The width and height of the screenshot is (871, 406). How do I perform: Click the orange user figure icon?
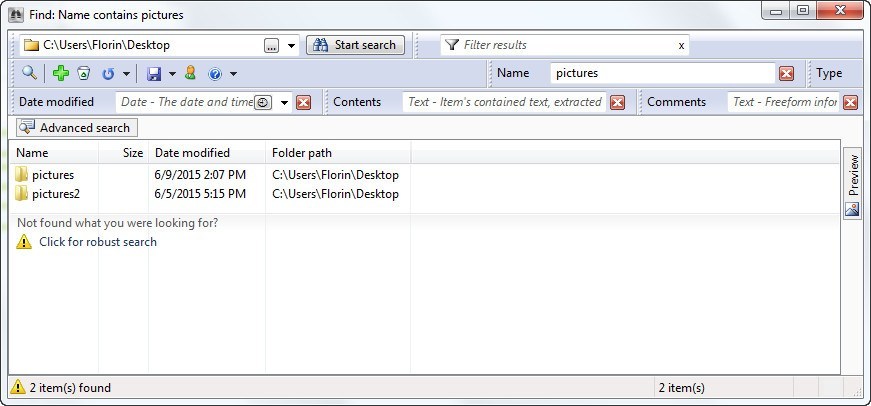[x=191, y=73]
